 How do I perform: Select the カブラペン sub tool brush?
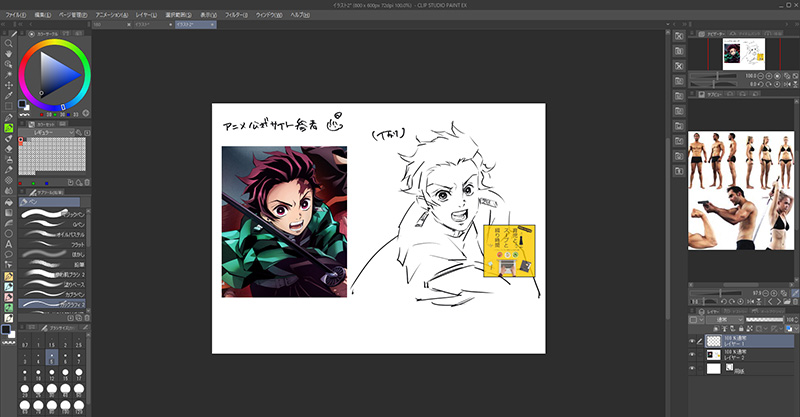(x=53, y=295)
